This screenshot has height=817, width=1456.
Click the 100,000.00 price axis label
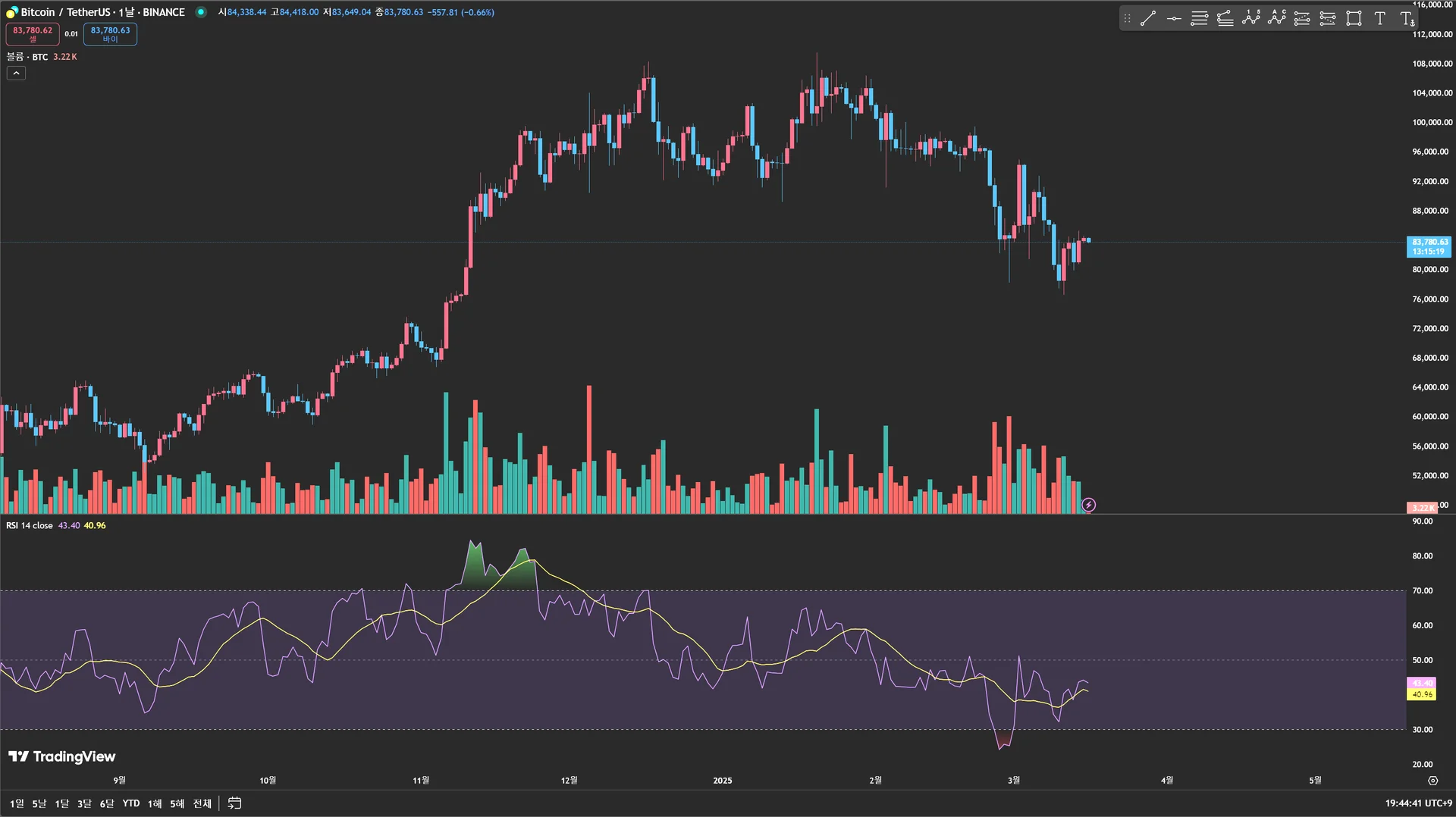click(x=1432, y=122)
